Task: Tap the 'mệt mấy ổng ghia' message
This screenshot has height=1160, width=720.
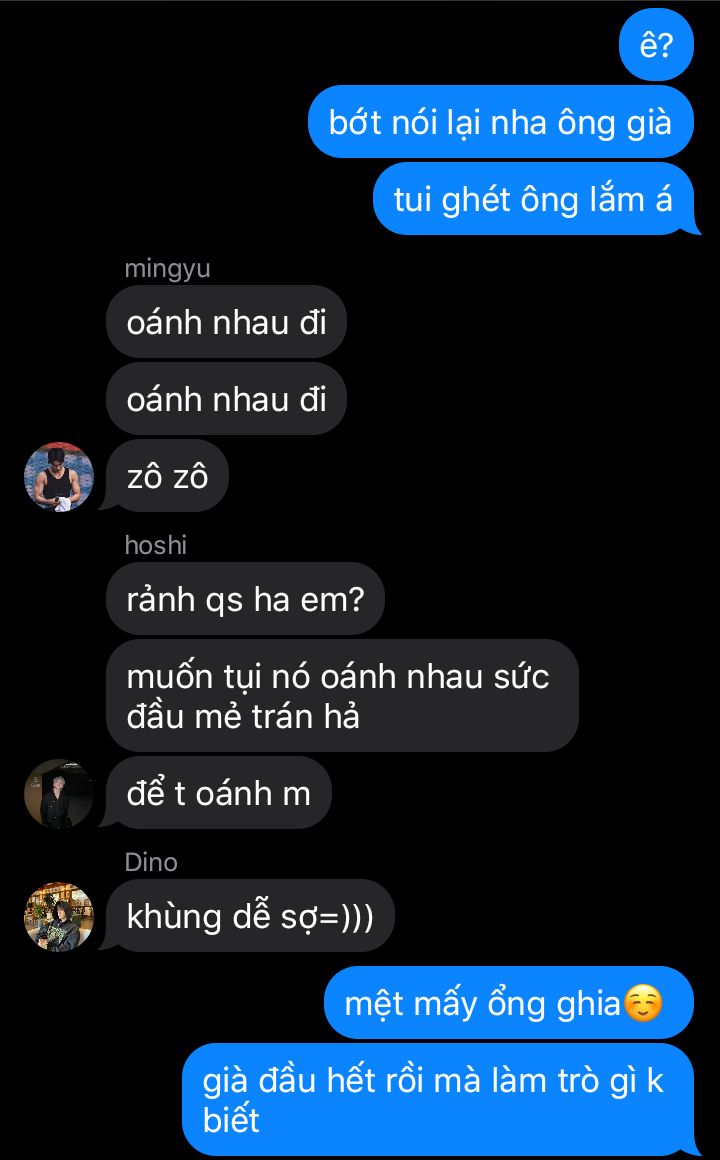Action: (509, 1003)
